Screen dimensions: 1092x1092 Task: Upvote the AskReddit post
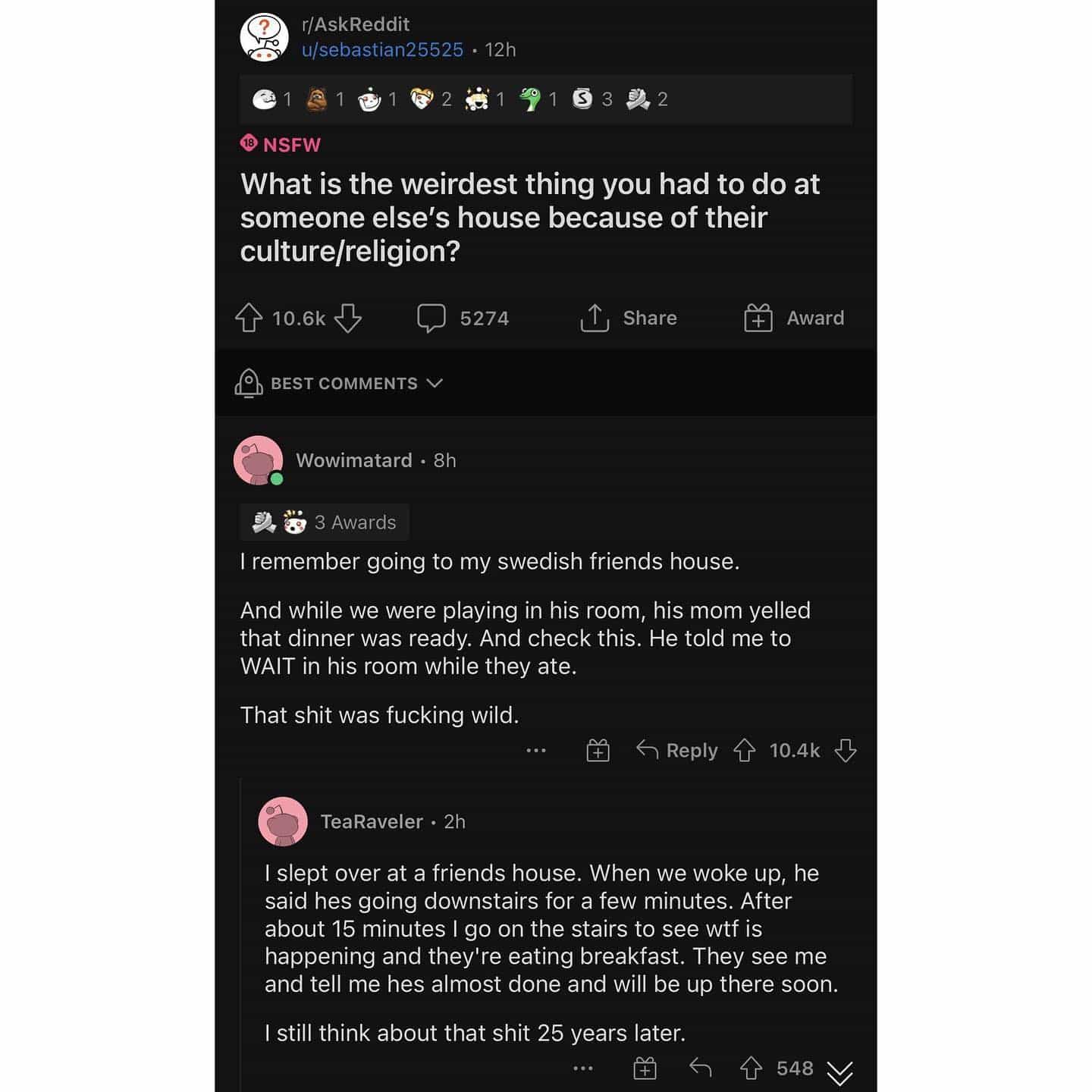249,318
